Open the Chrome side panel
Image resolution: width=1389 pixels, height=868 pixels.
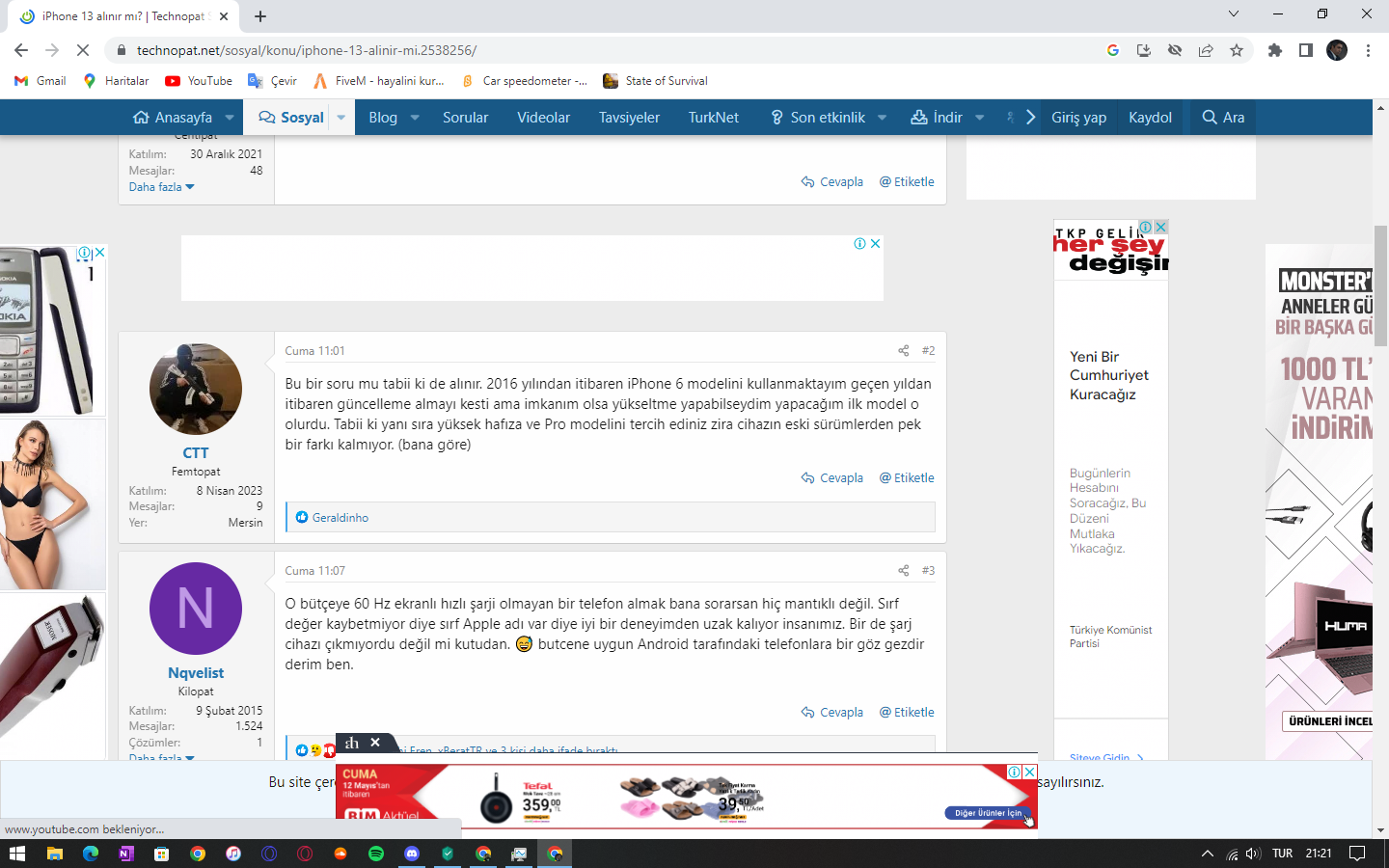pyautogui.click(x=1306, y=50)
